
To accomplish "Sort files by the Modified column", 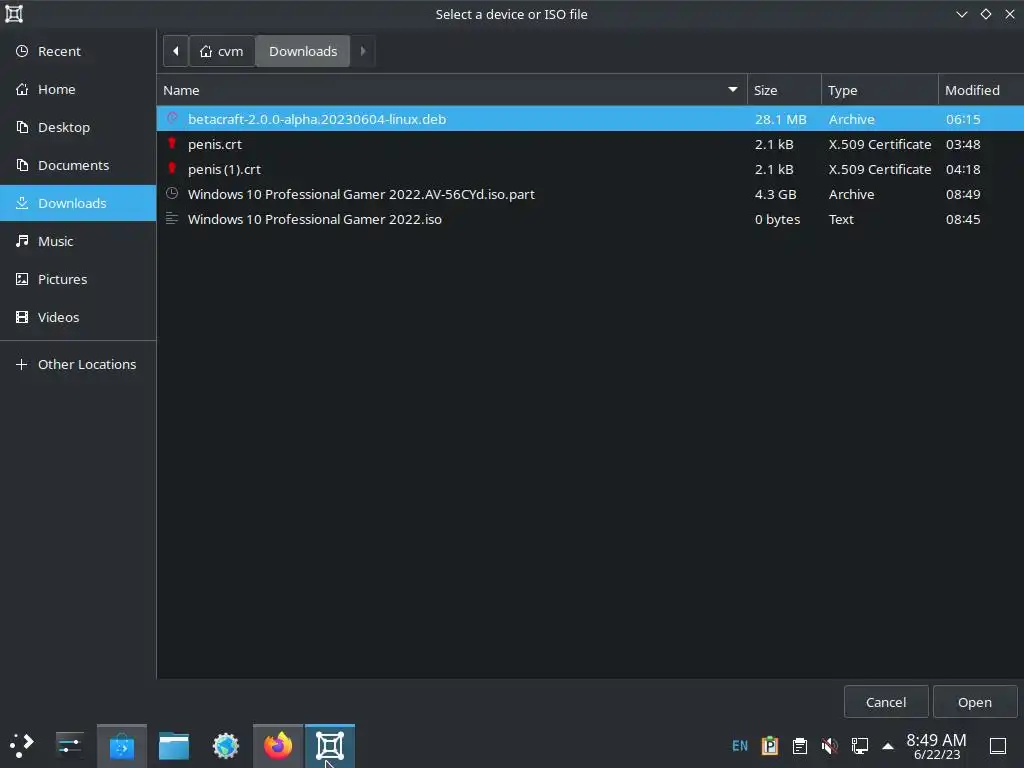I will [981, 90].
